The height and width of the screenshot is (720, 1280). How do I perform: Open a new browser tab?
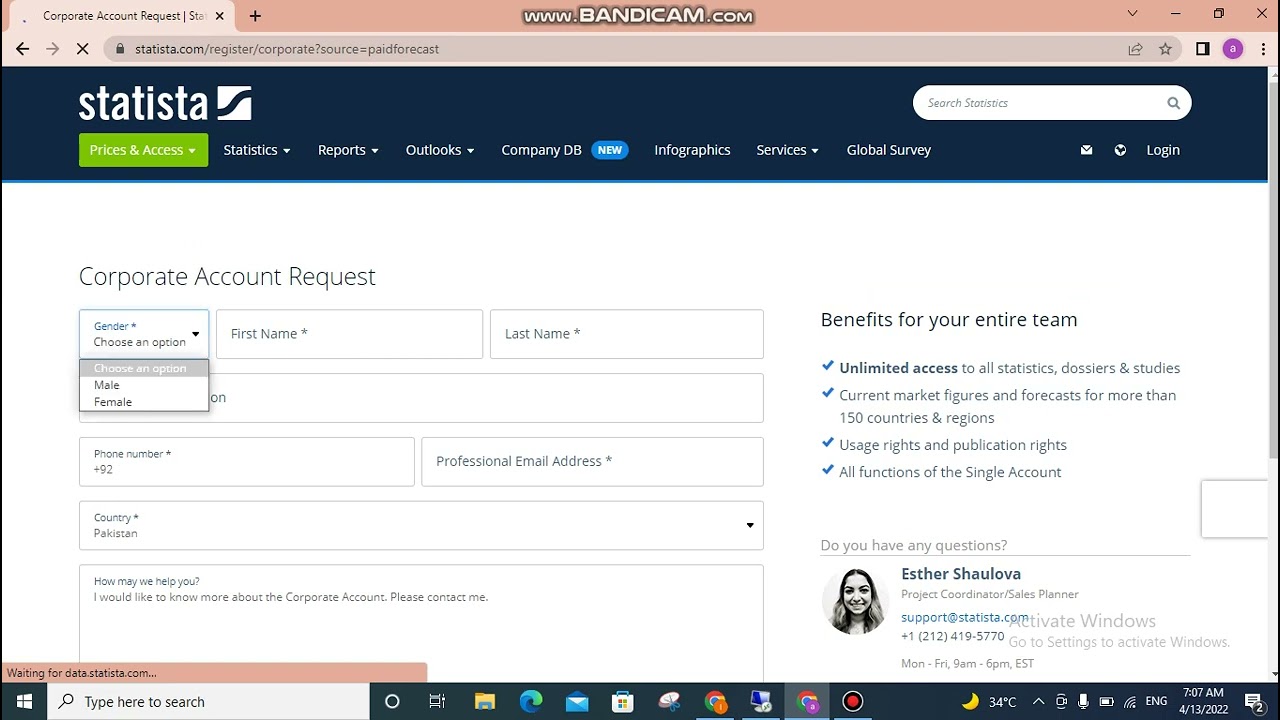255,16
